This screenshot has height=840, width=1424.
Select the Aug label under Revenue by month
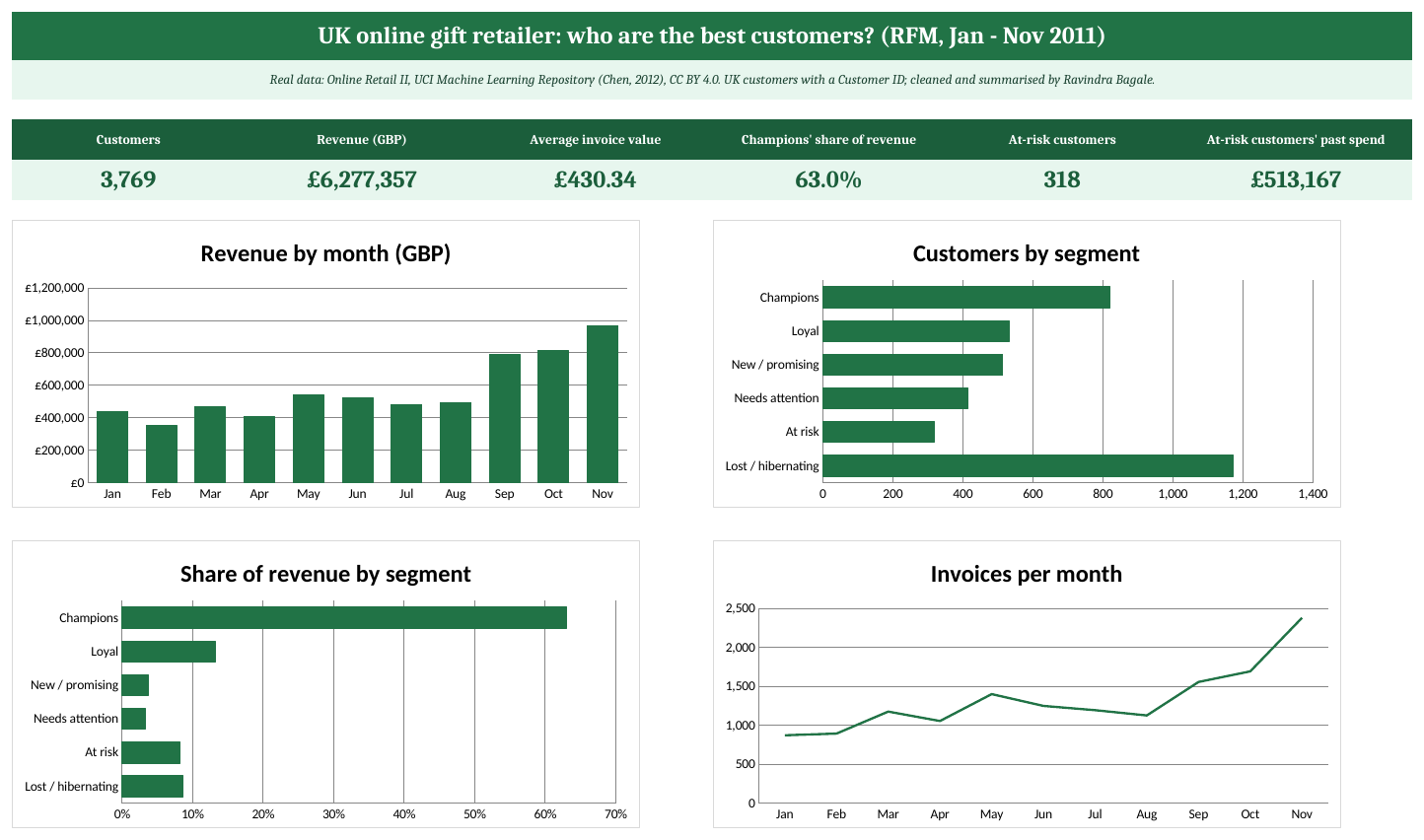[456, 494]
